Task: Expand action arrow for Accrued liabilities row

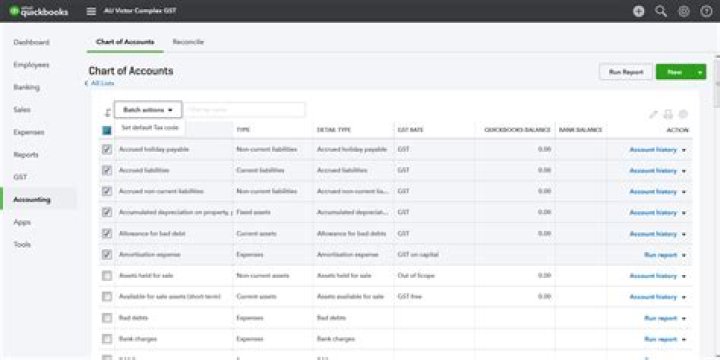Action: [684, 171]
